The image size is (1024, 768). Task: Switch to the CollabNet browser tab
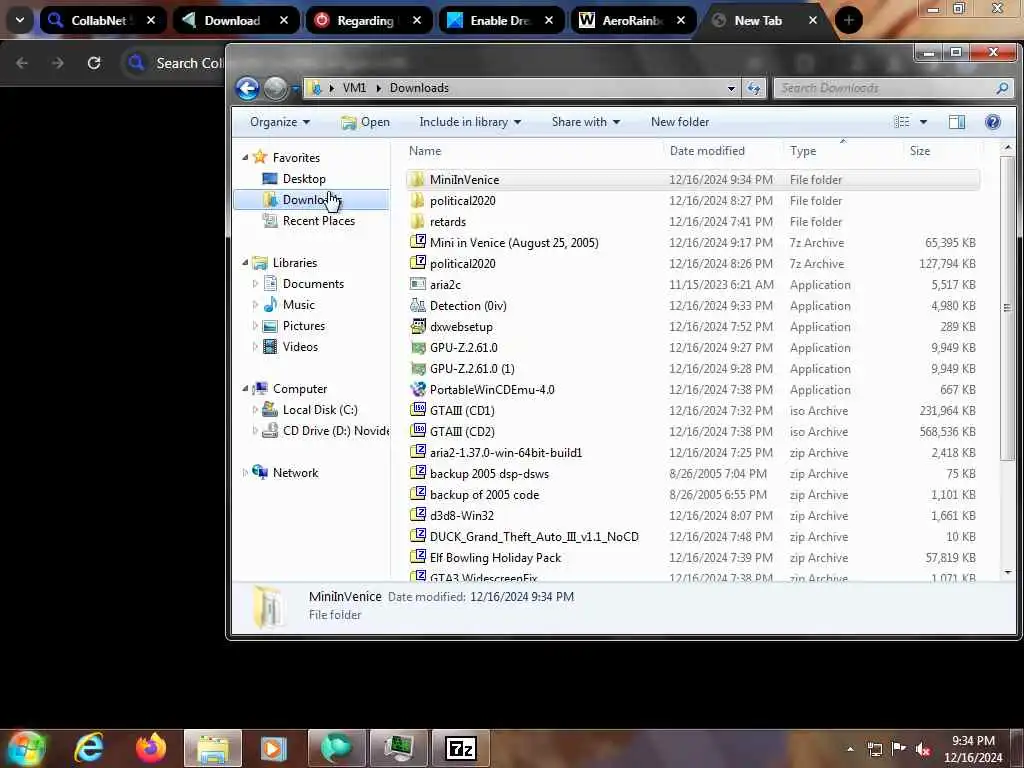click(x=104, y=20)
